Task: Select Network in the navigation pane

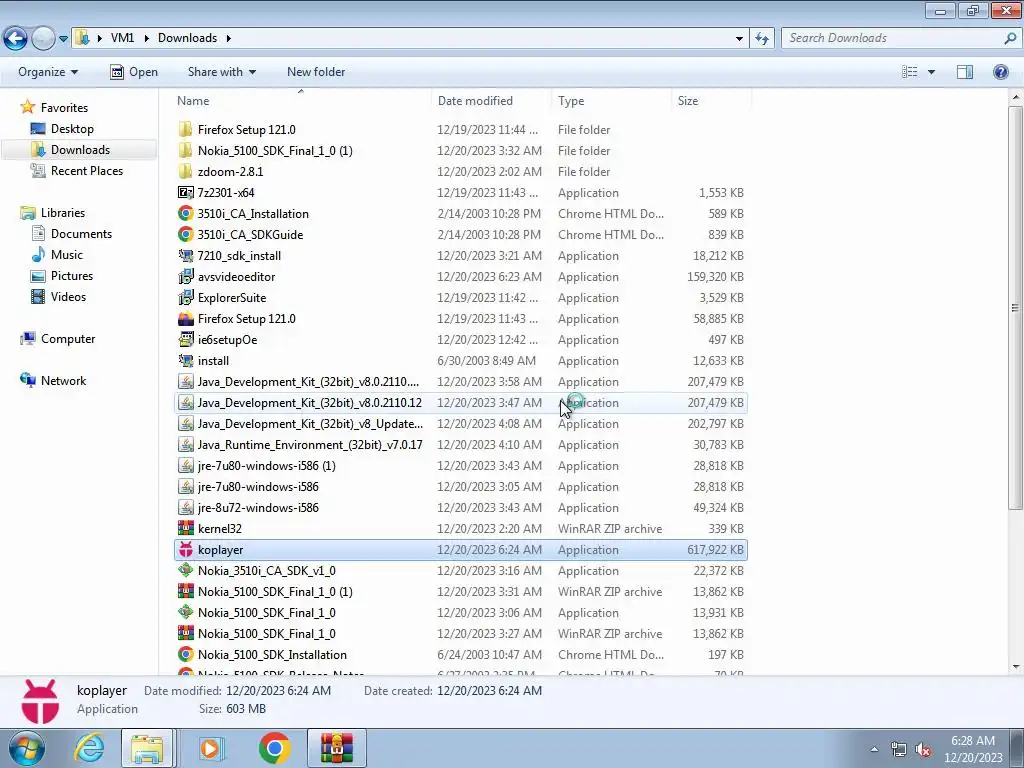Action: [63, 381]
